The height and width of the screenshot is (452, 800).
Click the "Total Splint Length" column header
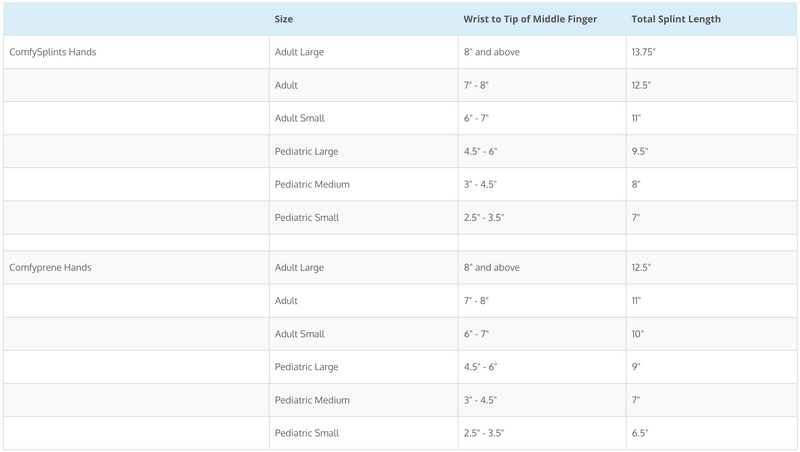[676, 19]
